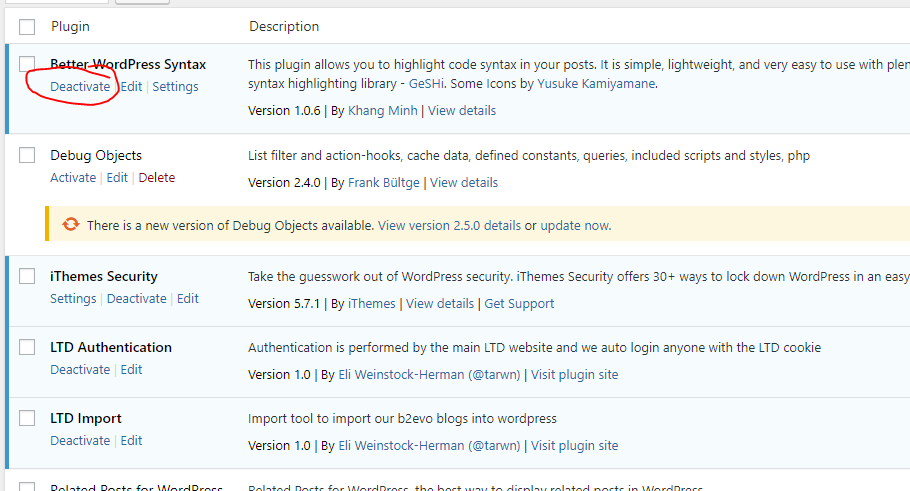Edit the Better WordPress Syntax plugin

(x=131, y=86)
